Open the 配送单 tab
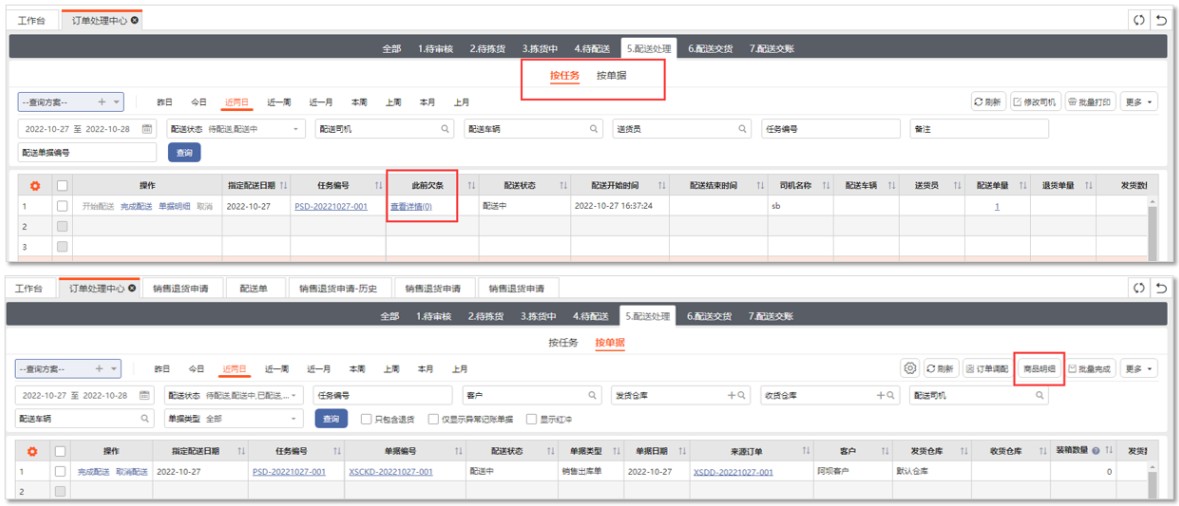The width and height of the screenshot is (1179, 506). (255, 288)
